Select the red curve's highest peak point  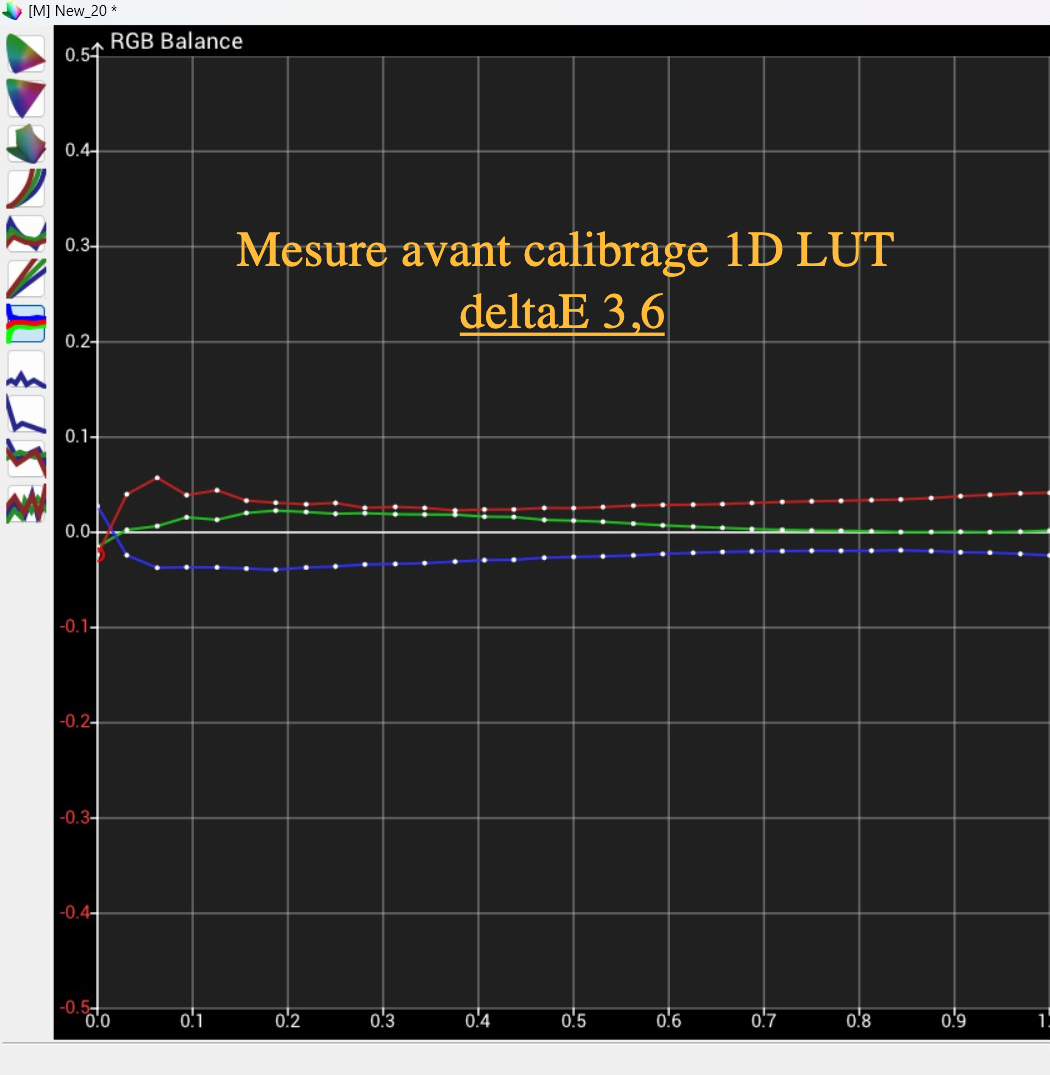coord(157,477)
